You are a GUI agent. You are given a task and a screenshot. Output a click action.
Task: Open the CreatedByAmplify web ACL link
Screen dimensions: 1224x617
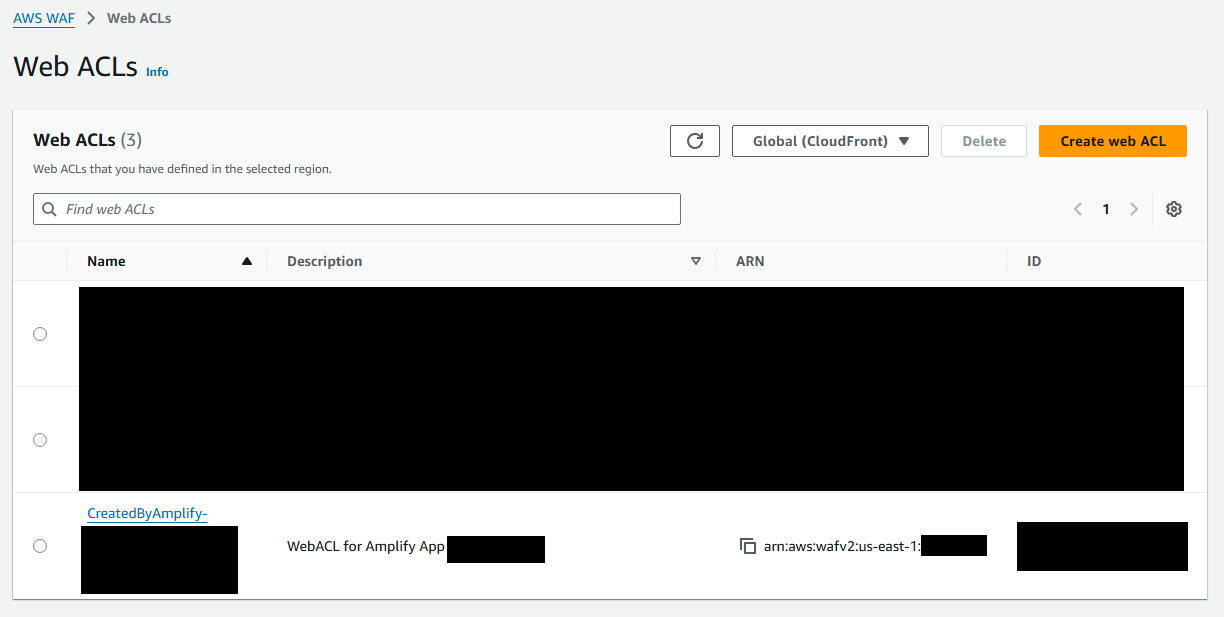147,514
